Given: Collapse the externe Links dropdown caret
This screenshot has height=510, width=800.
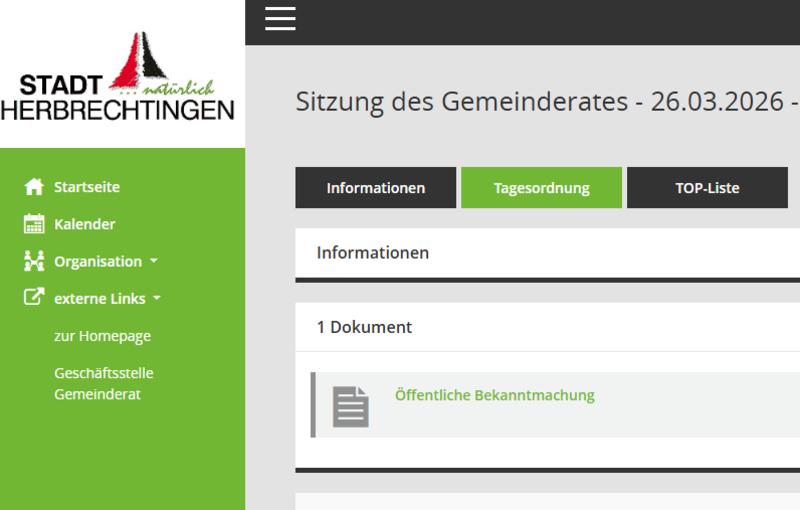Looking at the screenshot, I should click(x=157, y=298).
